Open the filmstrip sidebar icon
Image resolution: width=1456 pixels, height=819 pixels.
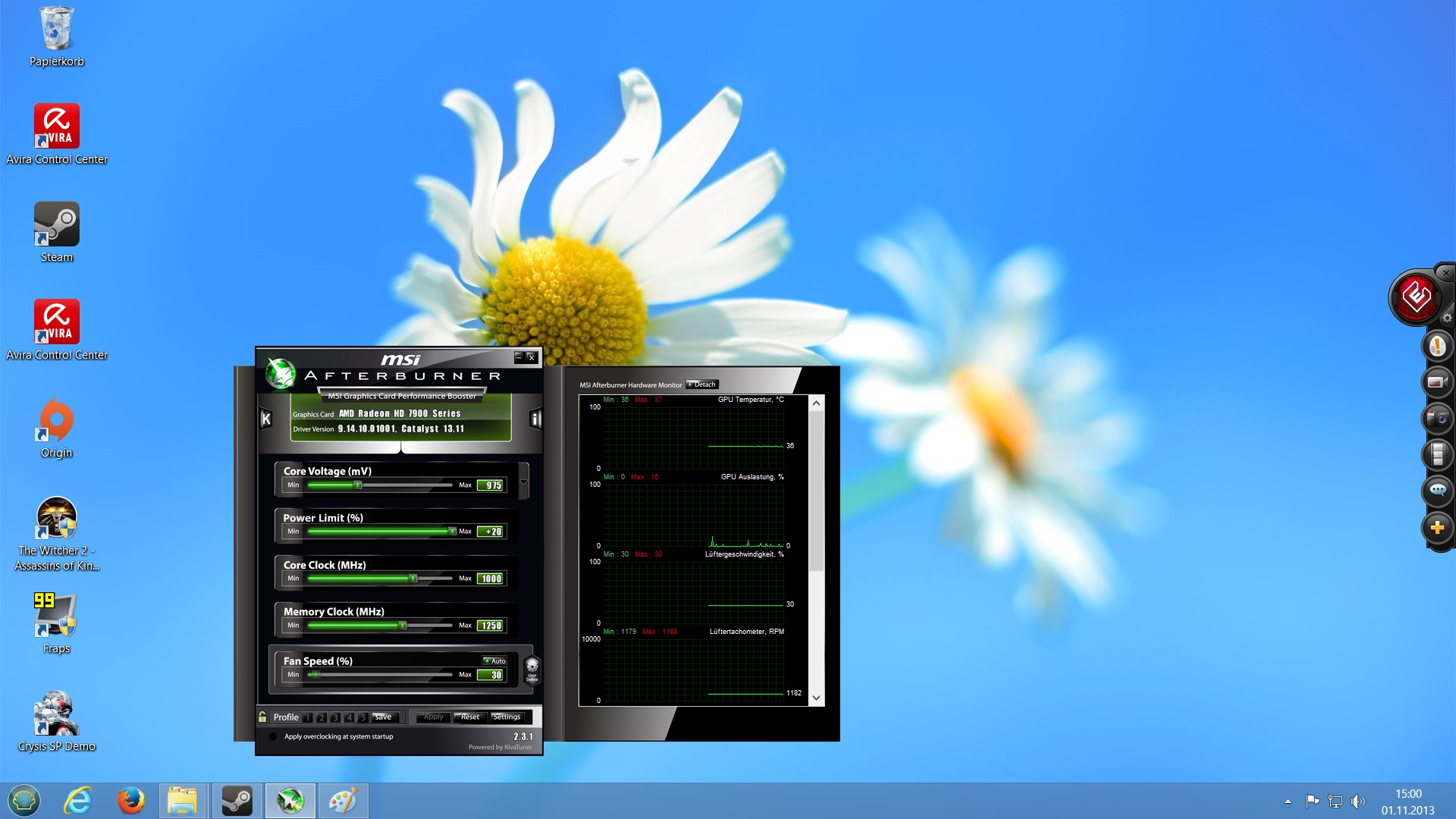(x=1437, y=454)
